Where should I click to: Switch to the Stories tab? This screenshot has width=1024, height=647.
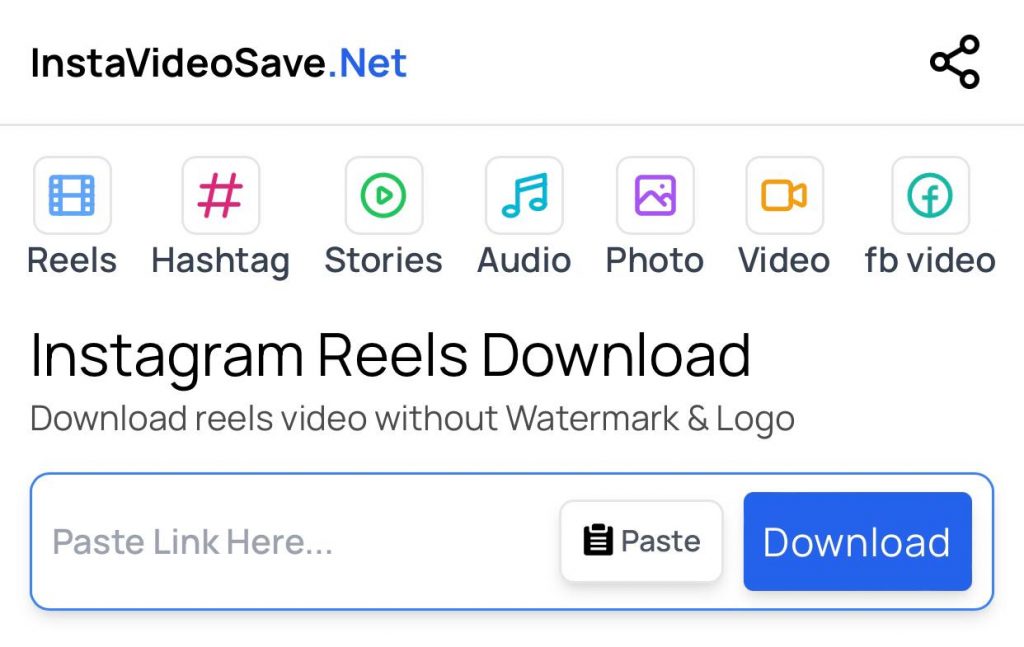coord(383,261)
